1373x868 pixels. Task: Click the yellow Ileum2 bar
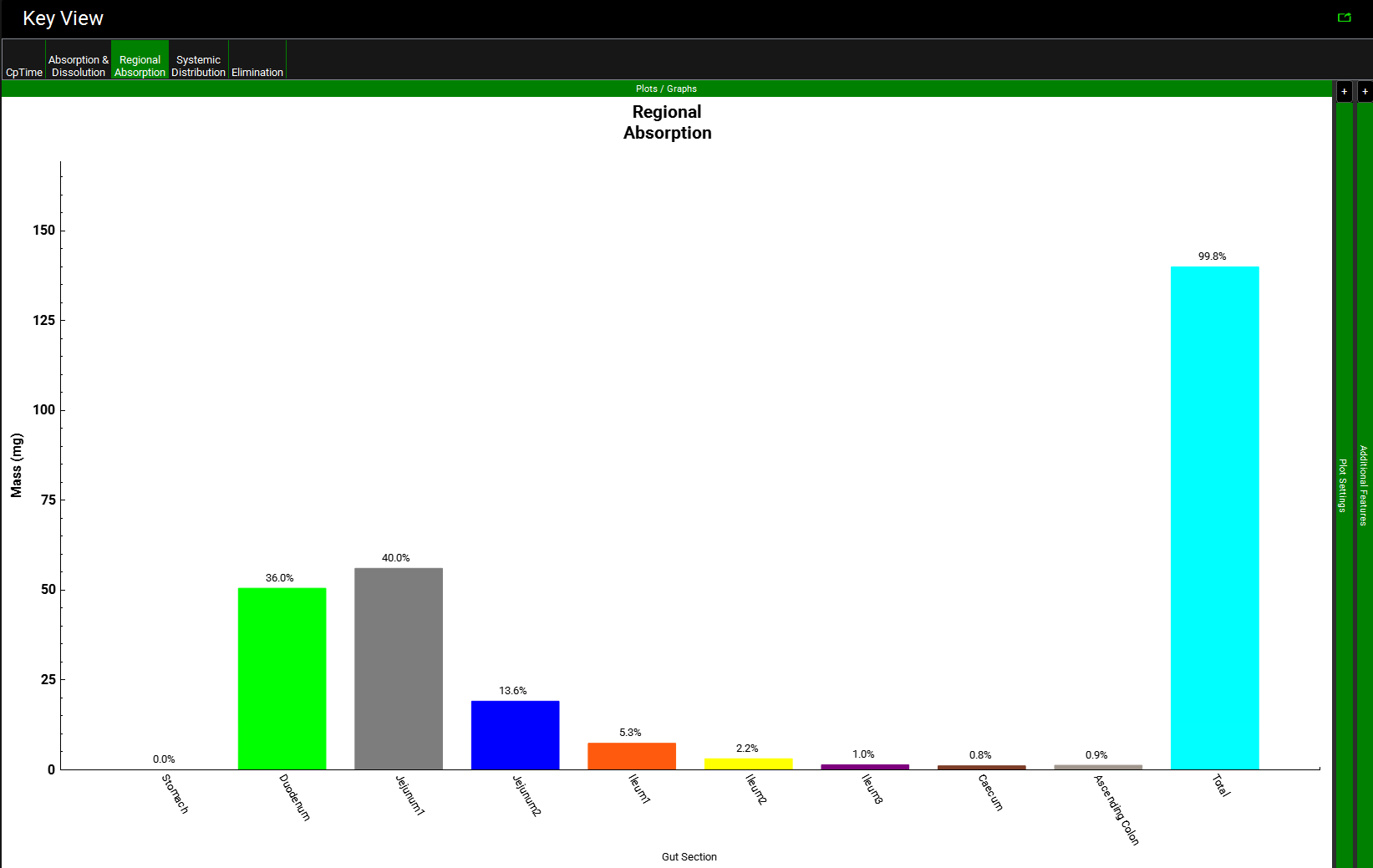(748, 764)
